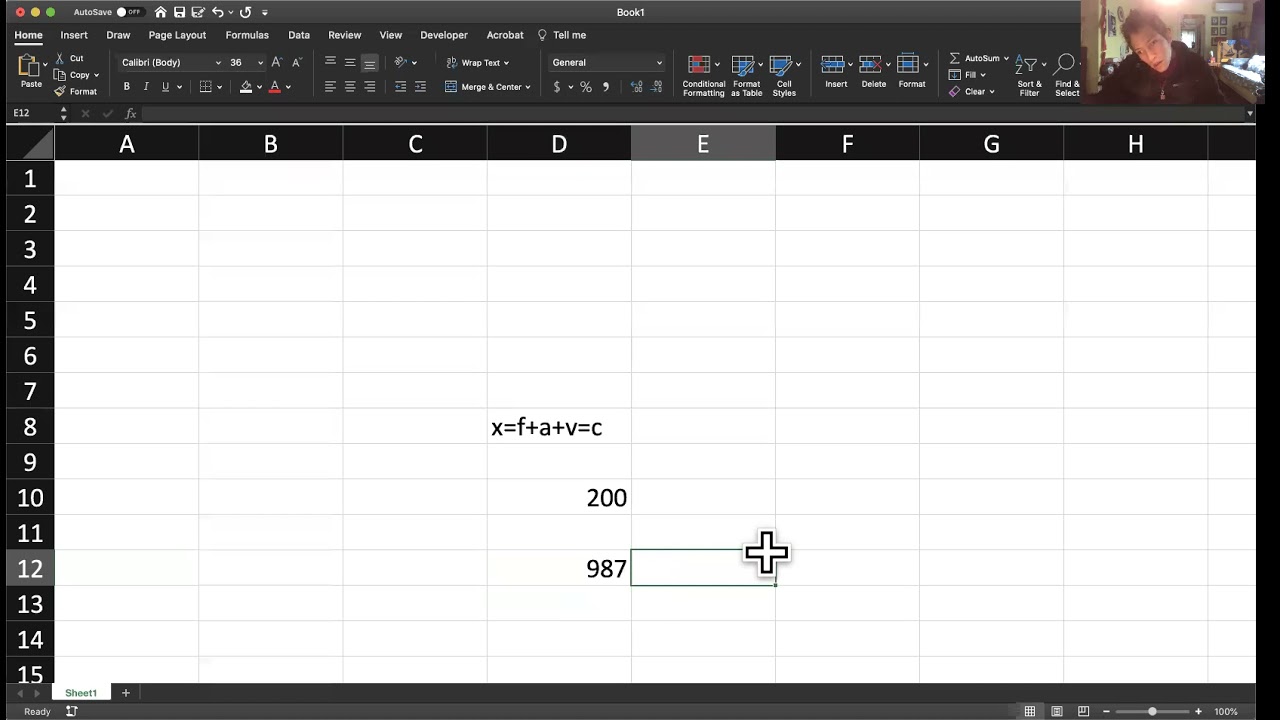Screen dimensions: 1280x720
Task: Switch to Page Break Preview in status bar
Action: pos(1083,711)
